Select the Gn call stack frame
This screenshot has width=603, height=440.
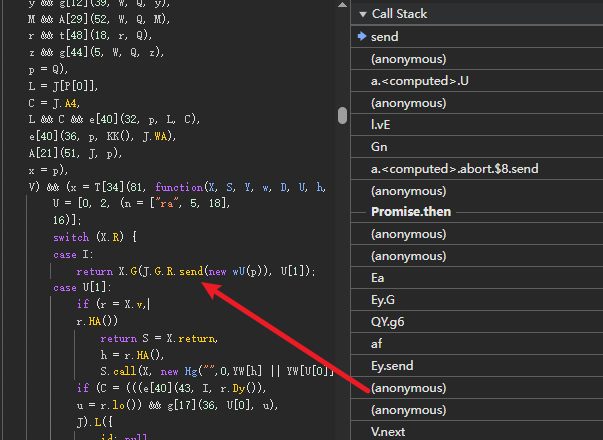coord(477,147)
